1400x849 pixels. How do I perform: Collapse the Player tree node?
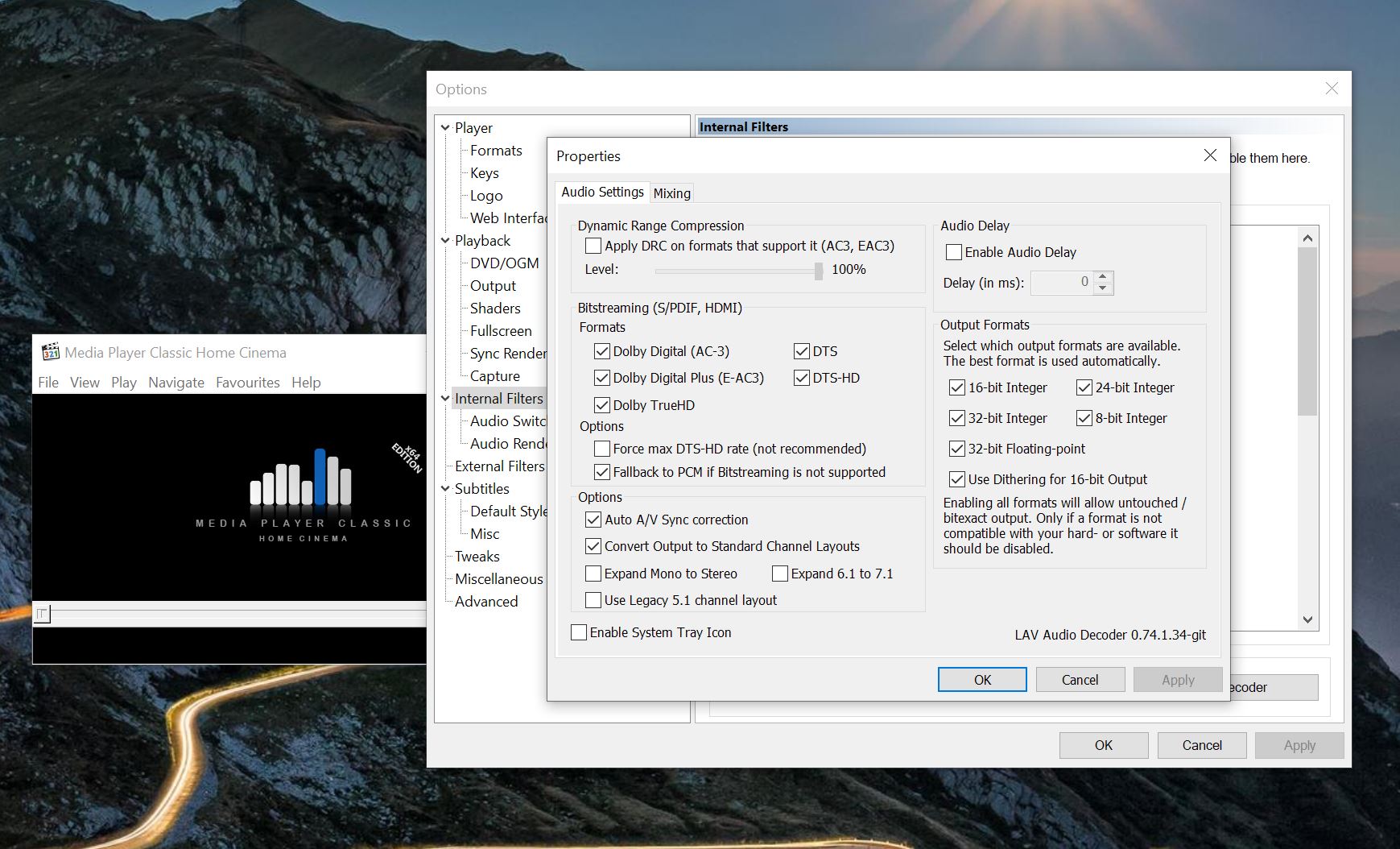point(445,127)
